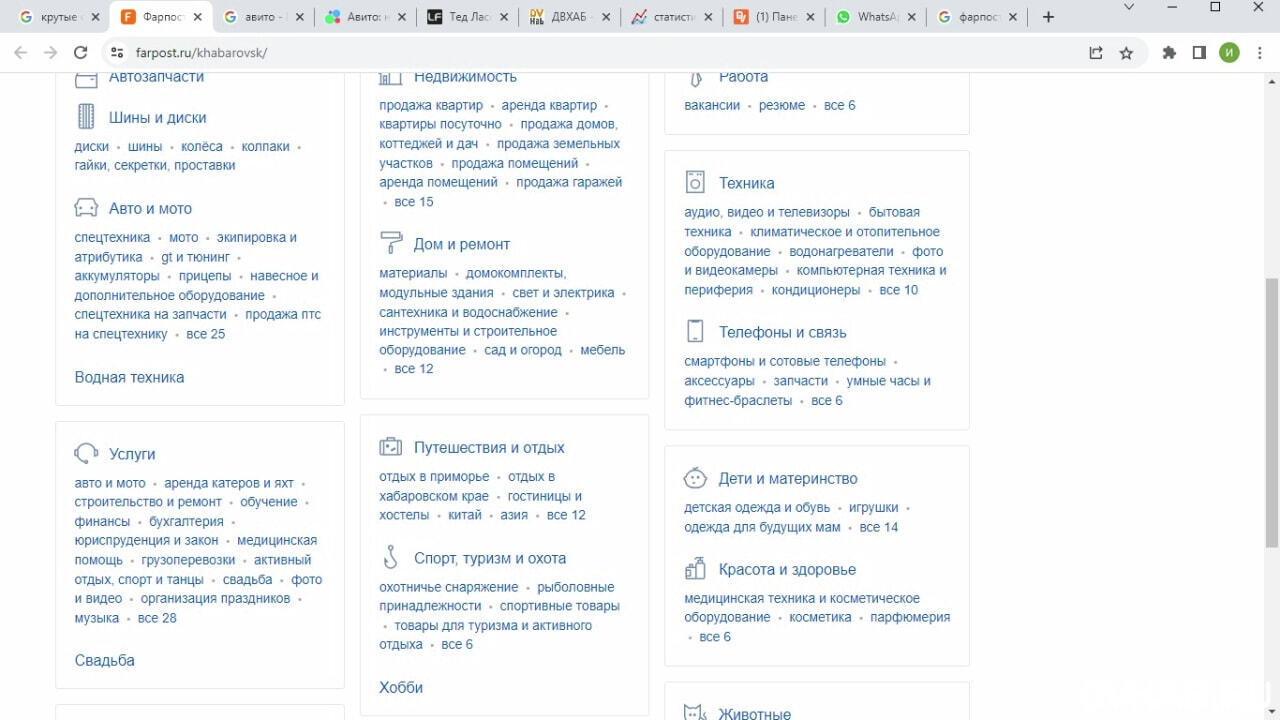Open the колпаки link
Image resolution: width=1280 pixels, height=720 pixels.
coord(265,146)
